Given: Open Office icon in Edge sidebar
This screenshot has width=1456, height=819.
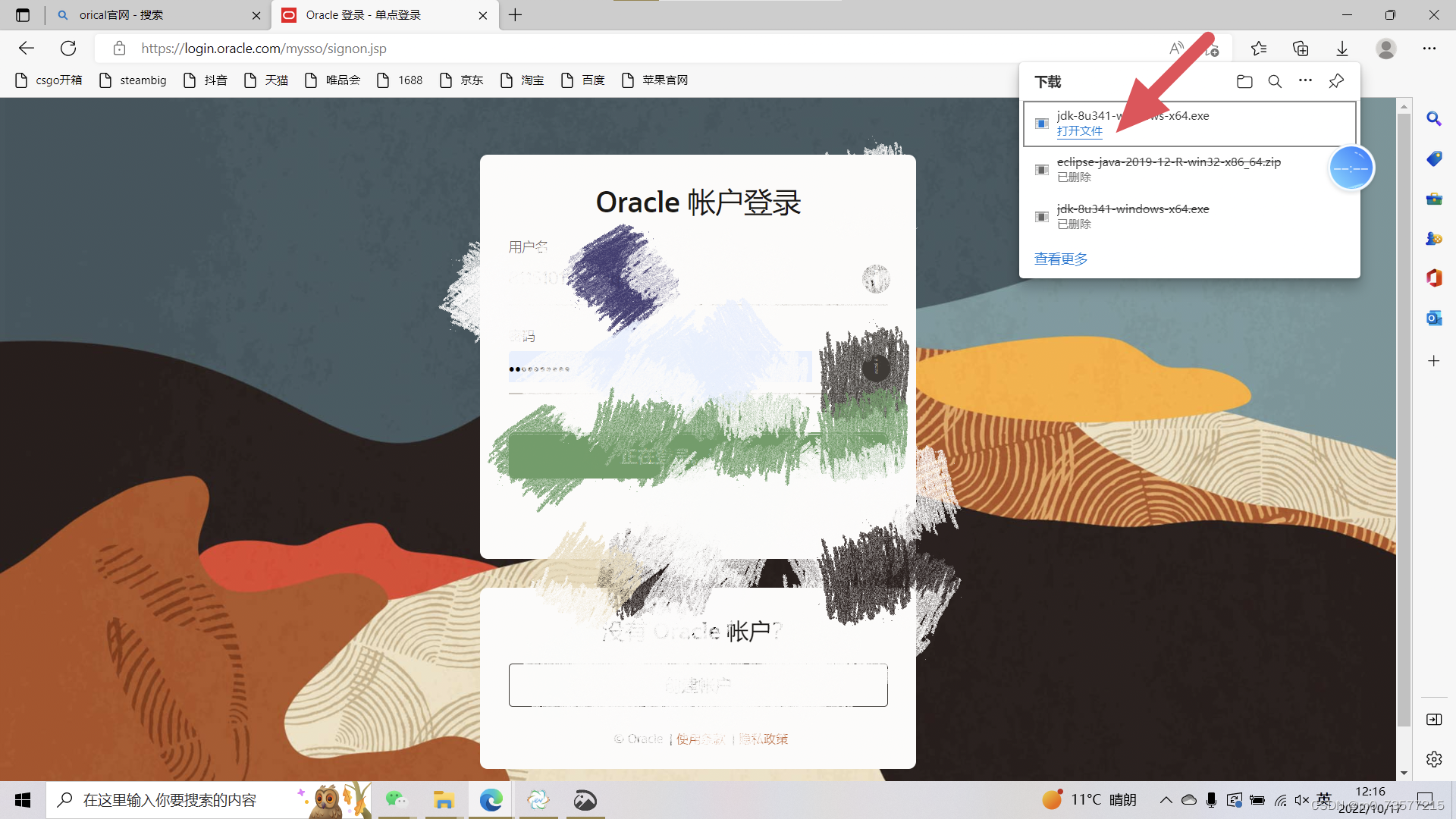Looking at the screenshot, I should [x=1433, y=278].
